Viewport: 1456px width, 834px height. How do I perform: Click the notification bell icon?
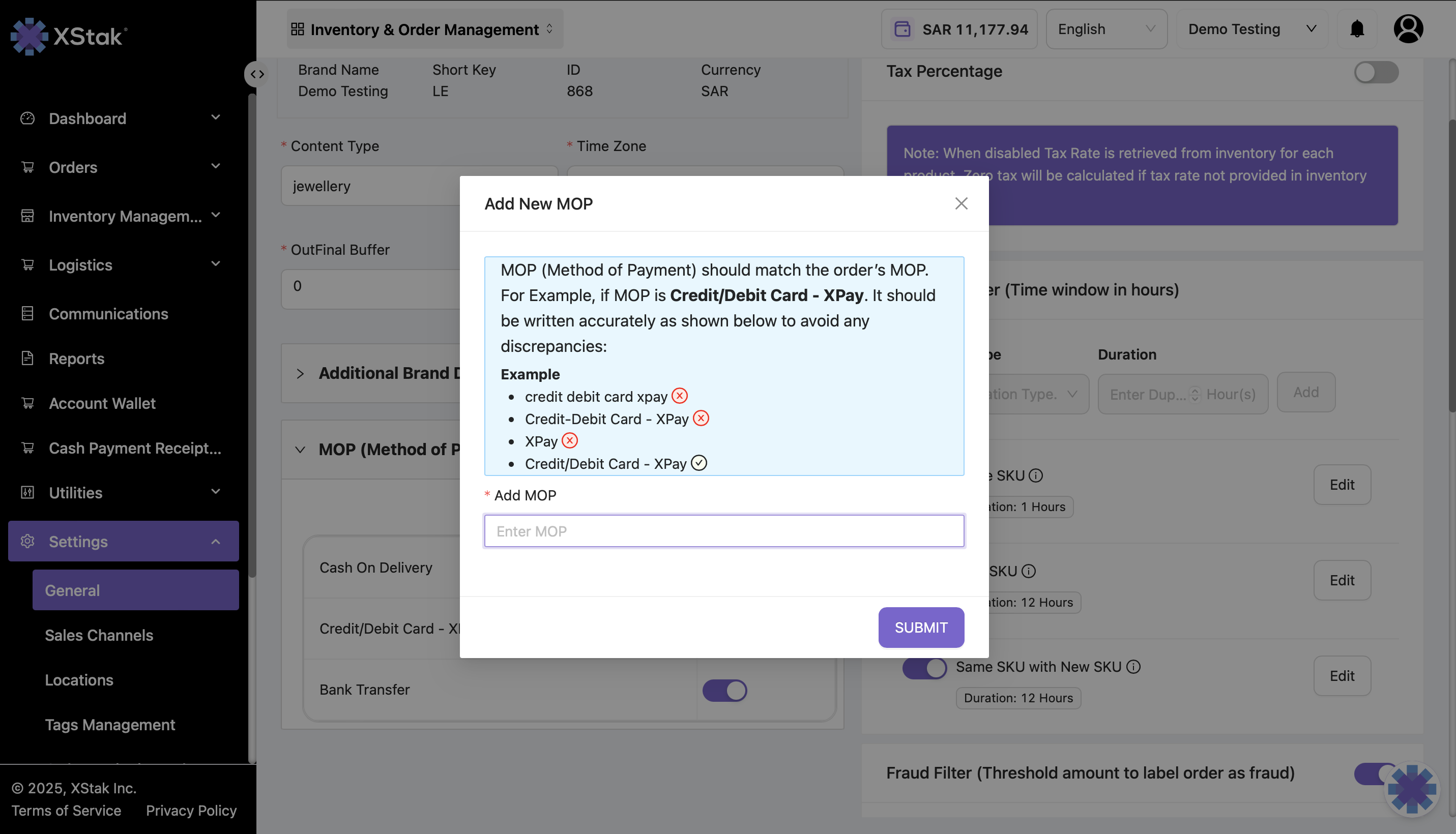(1357, 28)
